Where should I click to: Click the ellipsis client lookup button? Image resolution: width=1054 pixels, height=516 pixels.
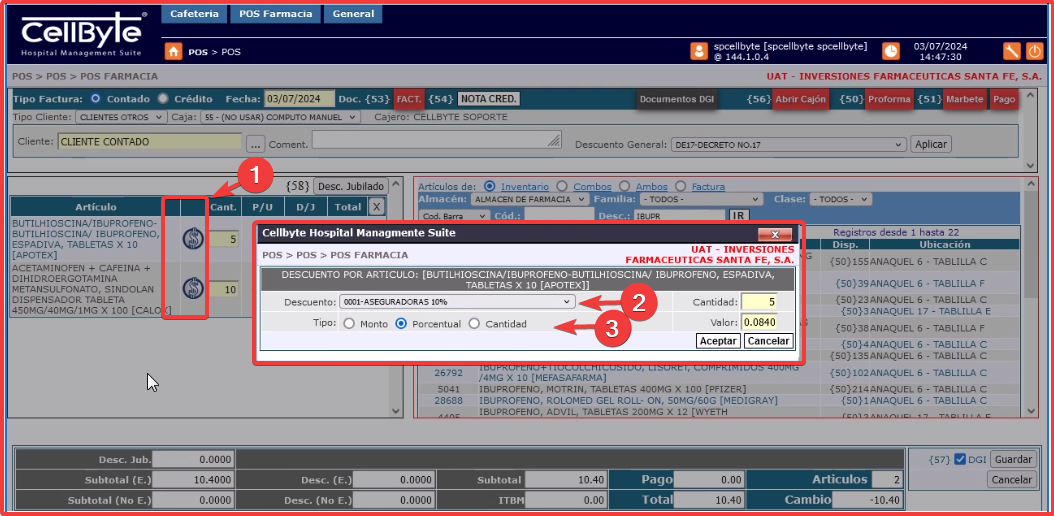click(x=255, y=143)
